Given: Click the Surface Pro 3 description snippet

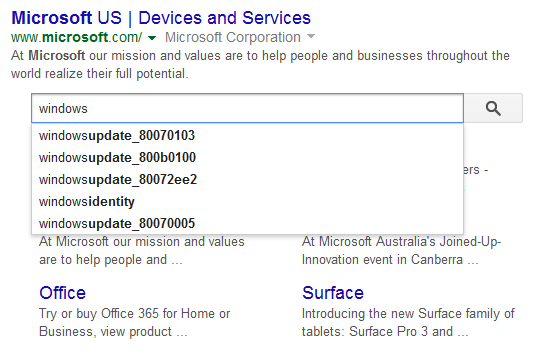Looking at the screenshot, I should (x=408, y=323).
